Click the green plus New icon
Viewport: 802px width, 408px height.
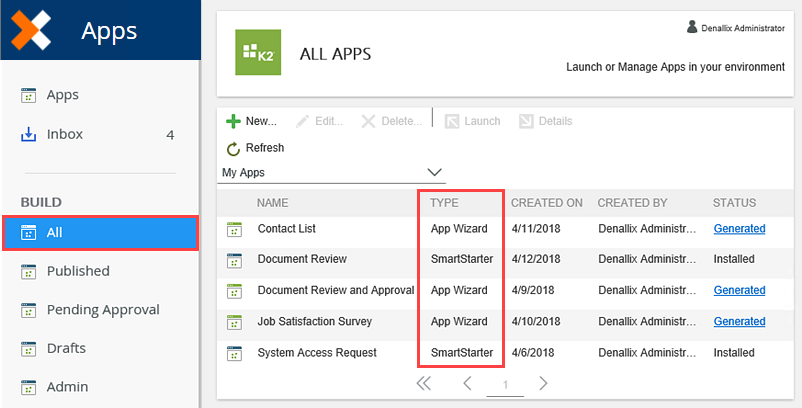[x=233, y=121]
